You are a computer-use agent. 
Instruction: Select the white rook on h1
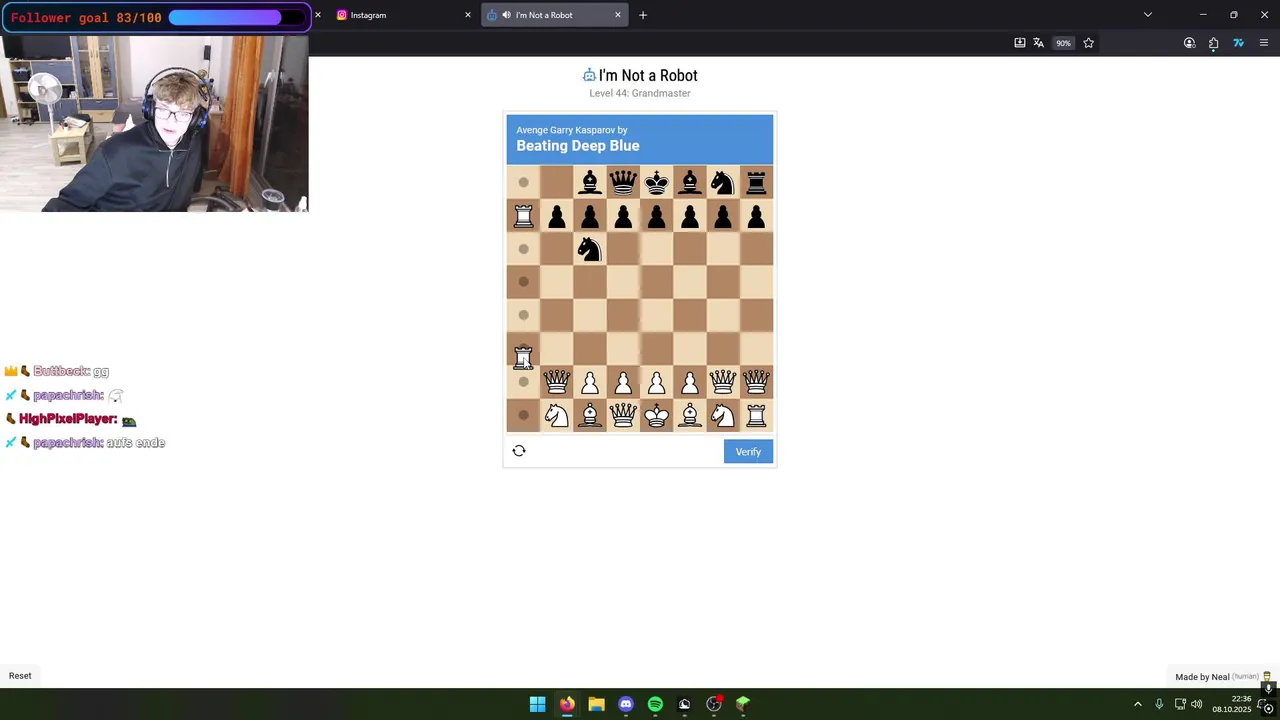(x=756, y=415)
